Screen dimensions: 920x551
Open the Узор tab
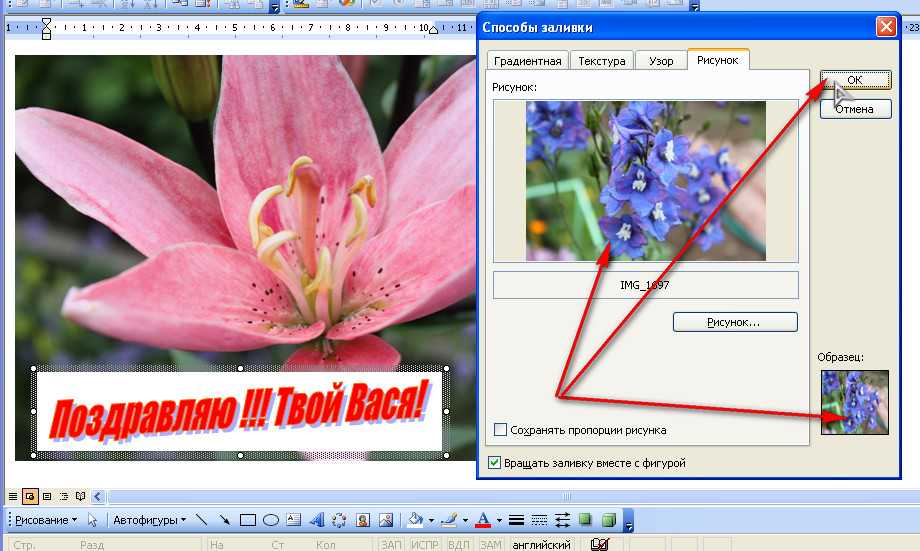(x=660, y=61)
